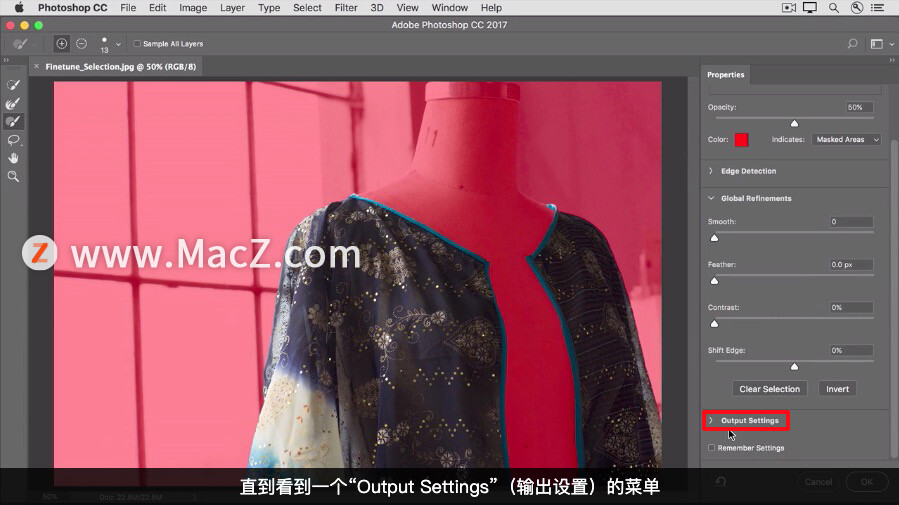This screenshot has height=505, width=899.
Task: Open the workspace switcher dropdown arrow
Action: point(892,44)
